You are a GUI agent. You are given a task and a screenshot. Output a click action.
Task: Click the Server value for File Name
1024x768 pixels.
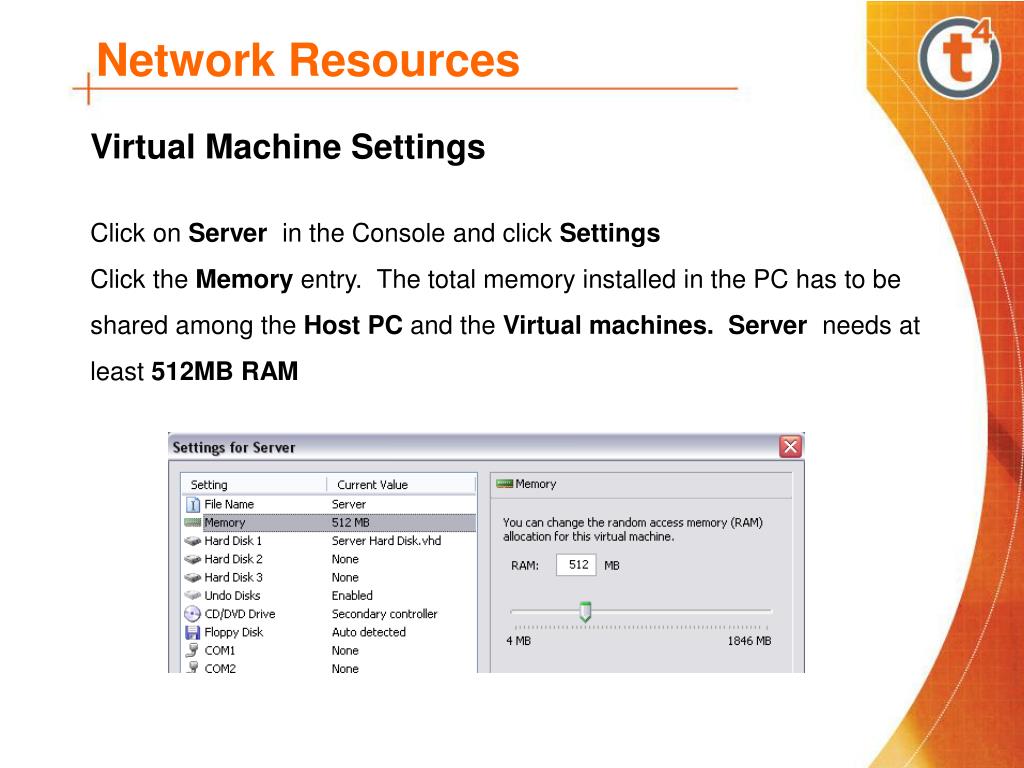[349, 504]
